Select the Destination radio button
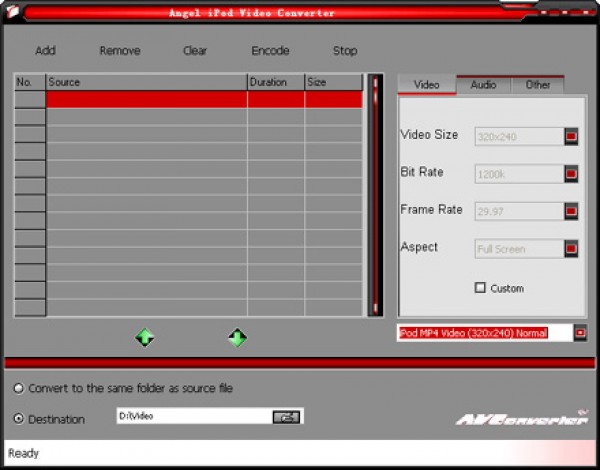Viewport: 600px width, 470px height. coord(18,419)
